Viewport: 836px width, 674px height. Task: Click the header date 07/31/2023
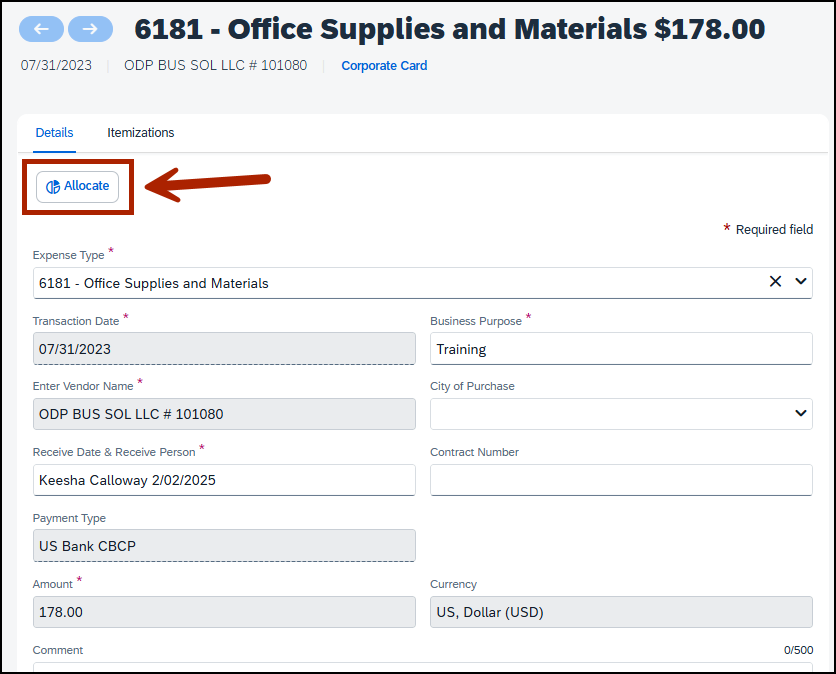[x=56, y=65]
